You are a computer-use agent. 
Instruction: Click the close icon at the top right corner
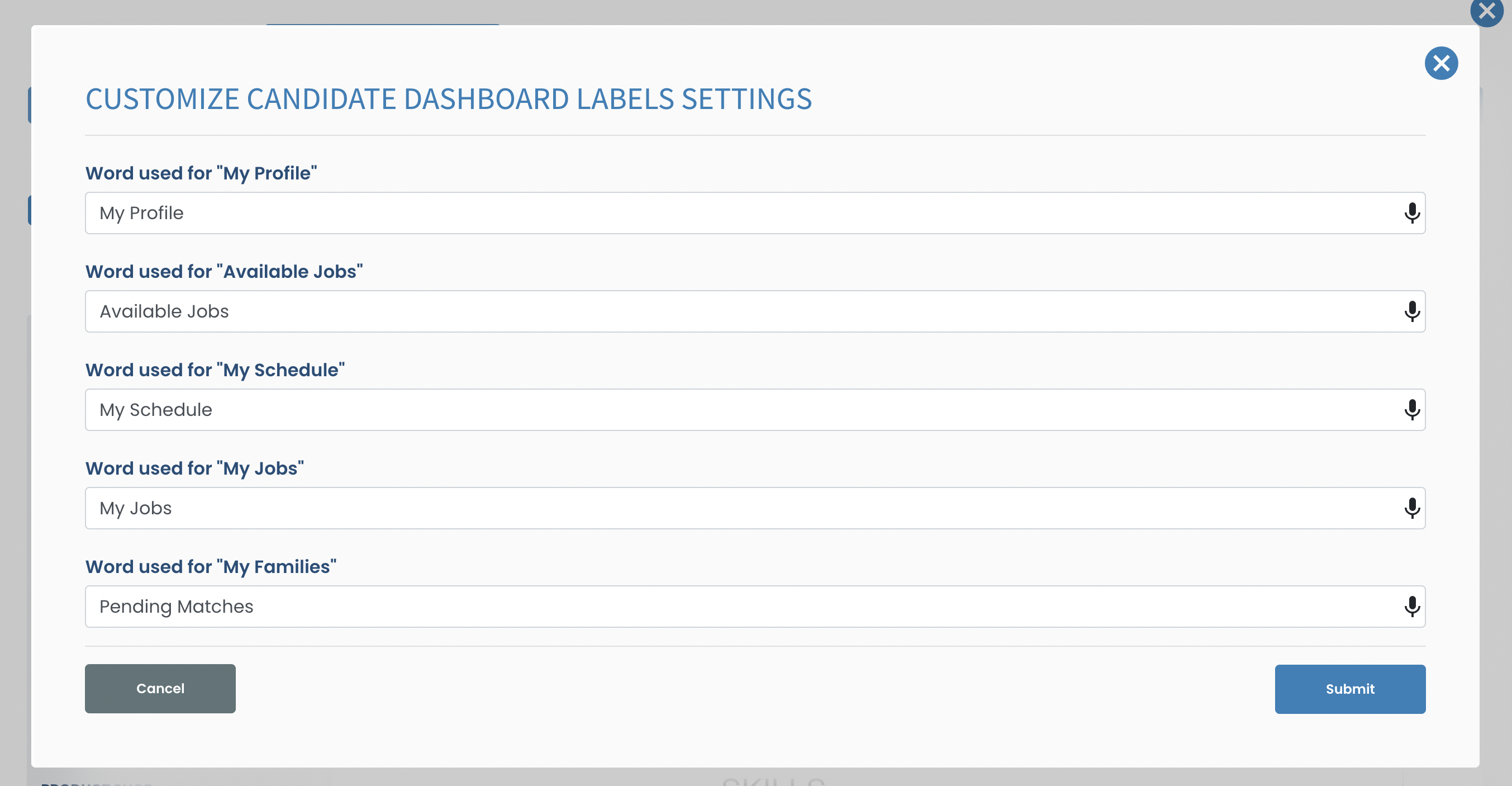[1487, 10]
